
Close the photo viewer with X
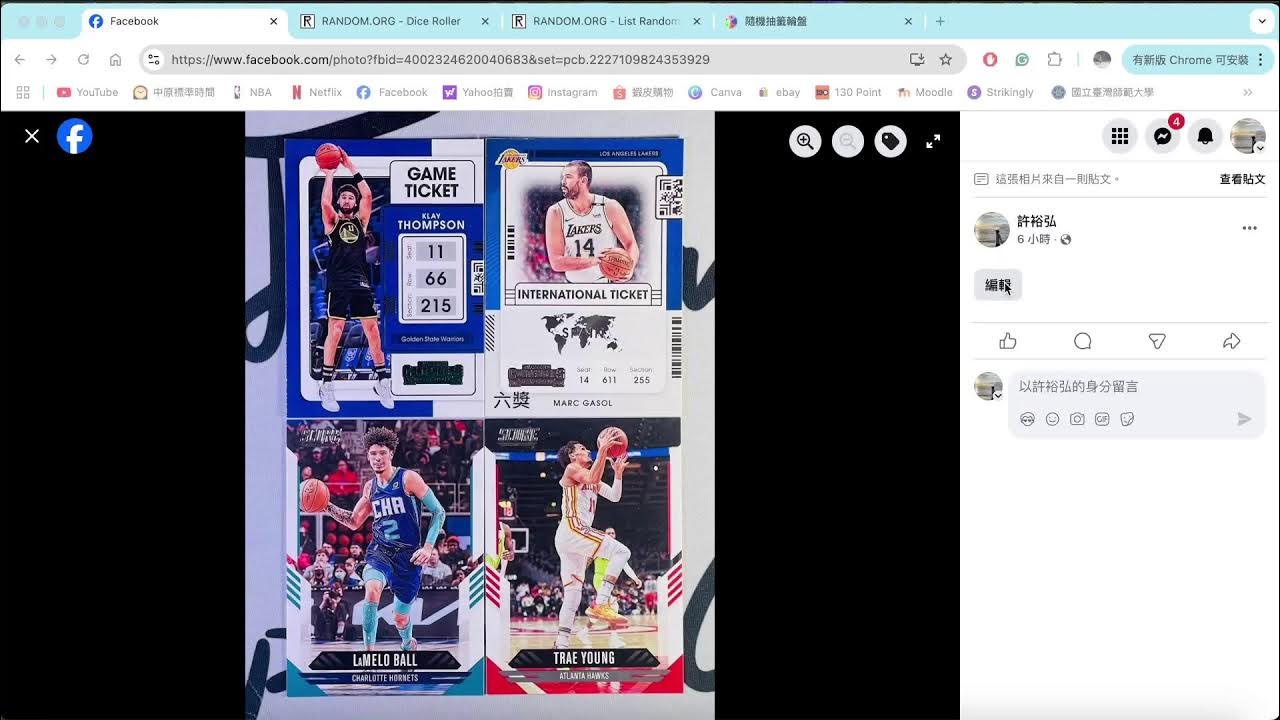[x=32, y=136]
